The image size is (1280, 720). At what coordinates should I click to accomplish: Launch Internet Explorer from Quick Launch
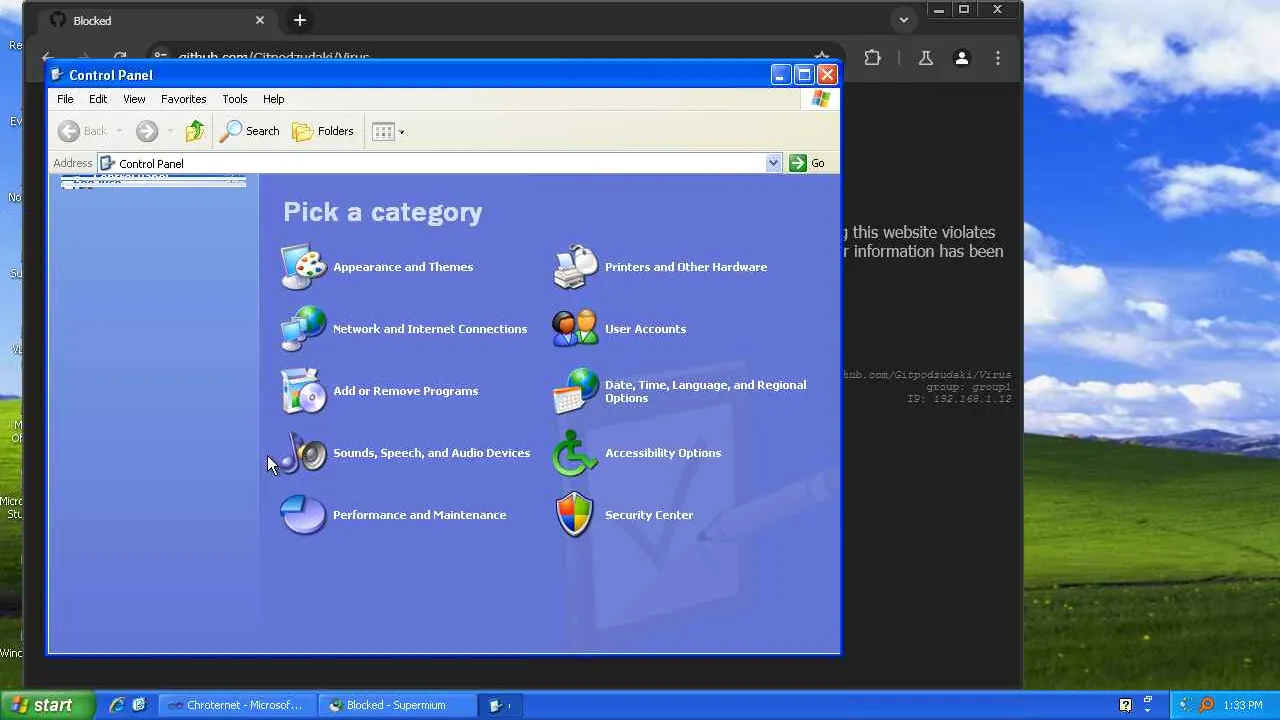[117, 705]
